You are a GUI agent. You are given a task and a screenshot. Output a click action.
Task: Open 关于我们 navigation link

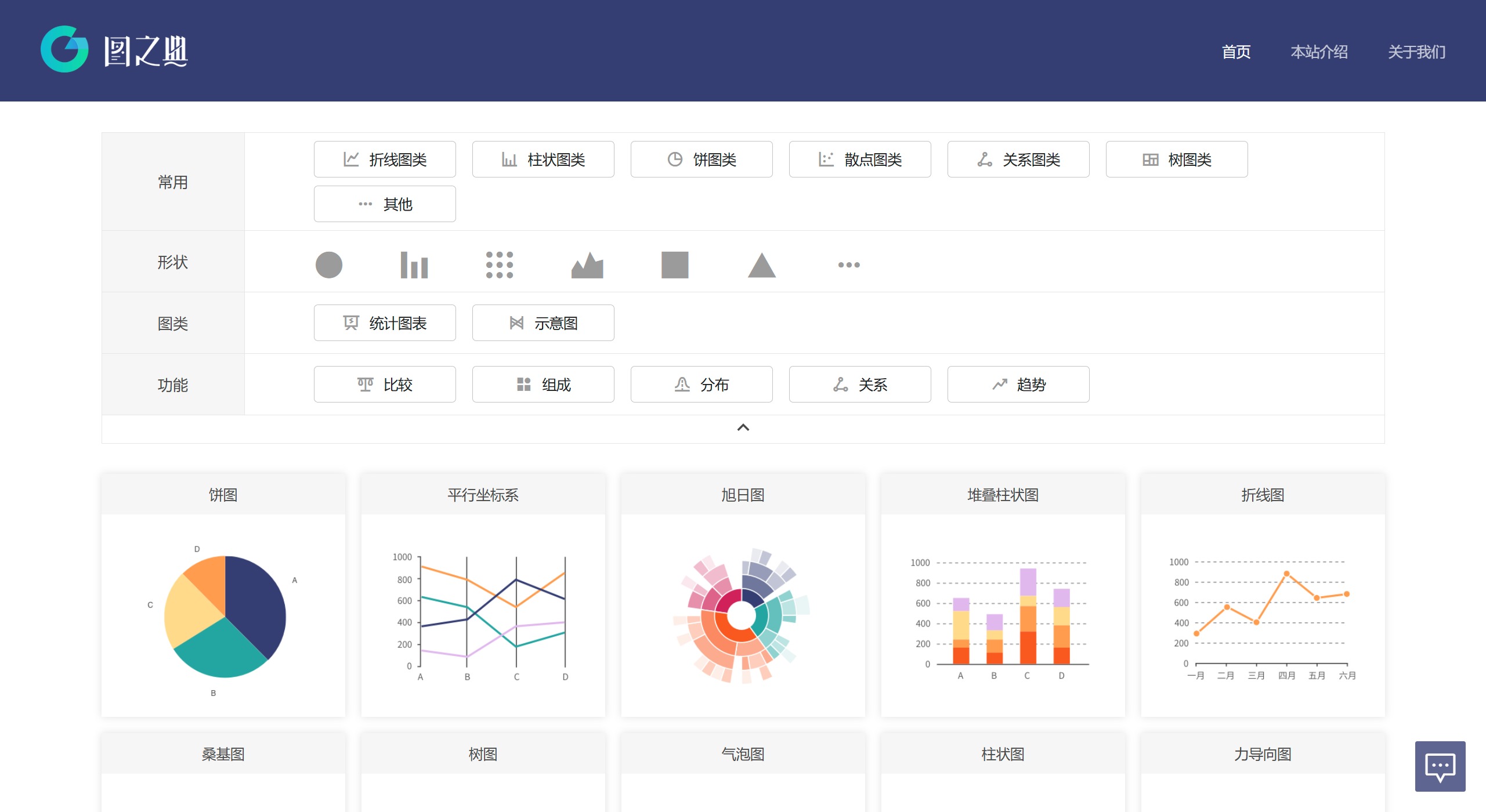pyautogui.click(x=1416, y=52)
